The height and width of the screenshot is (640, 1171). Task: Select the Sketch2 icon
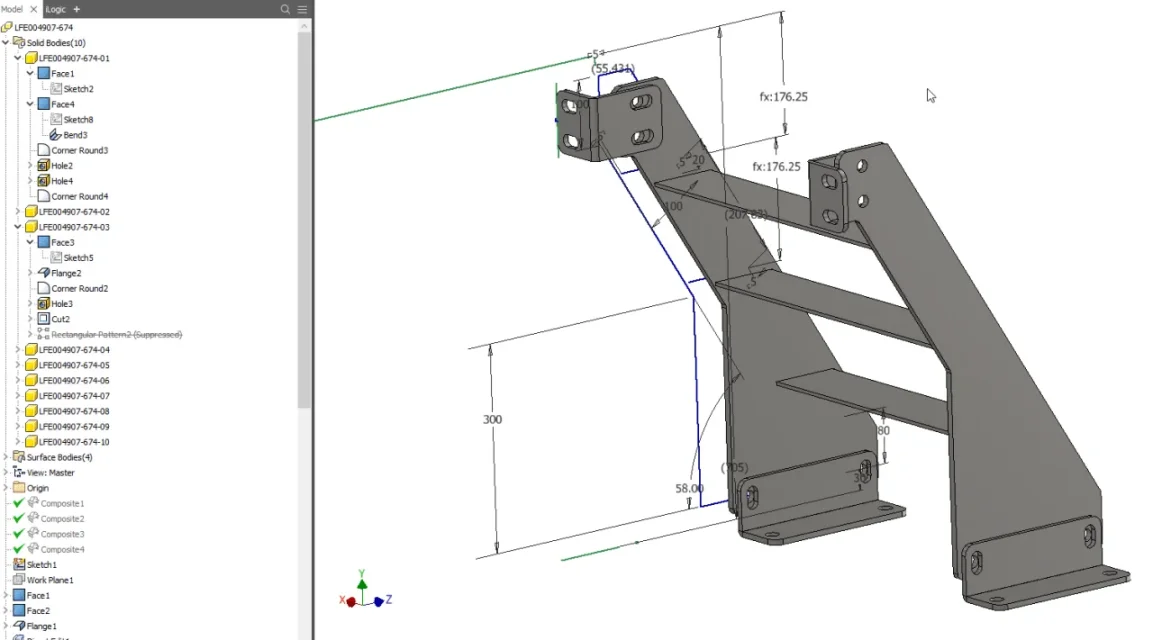(x=56, y=89)
